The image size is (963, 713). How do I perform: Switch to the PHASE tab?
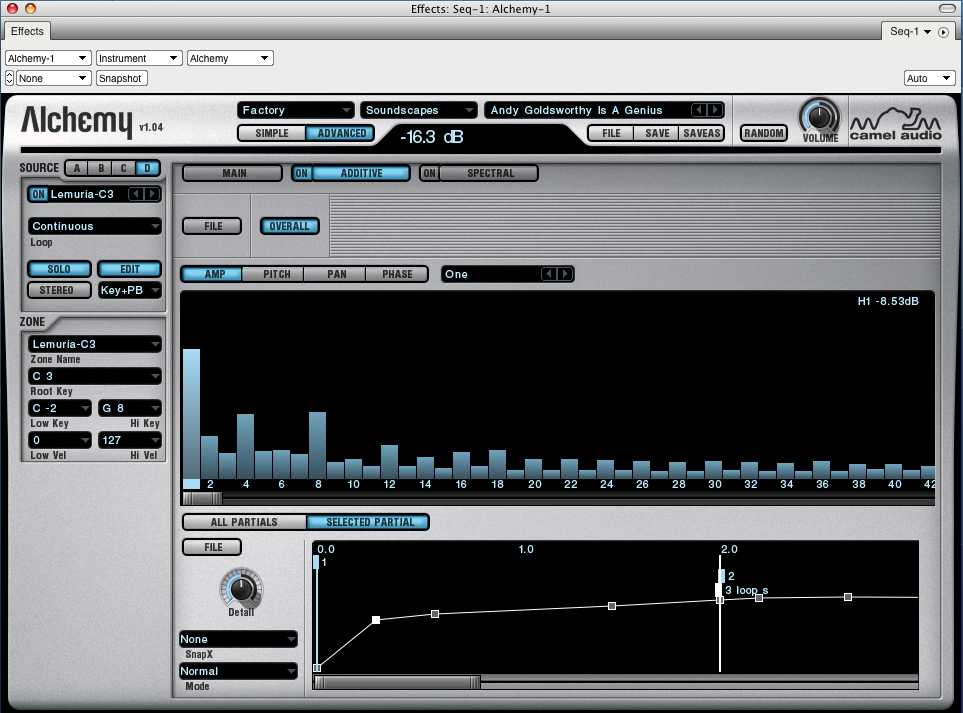[x=397, y=274]
